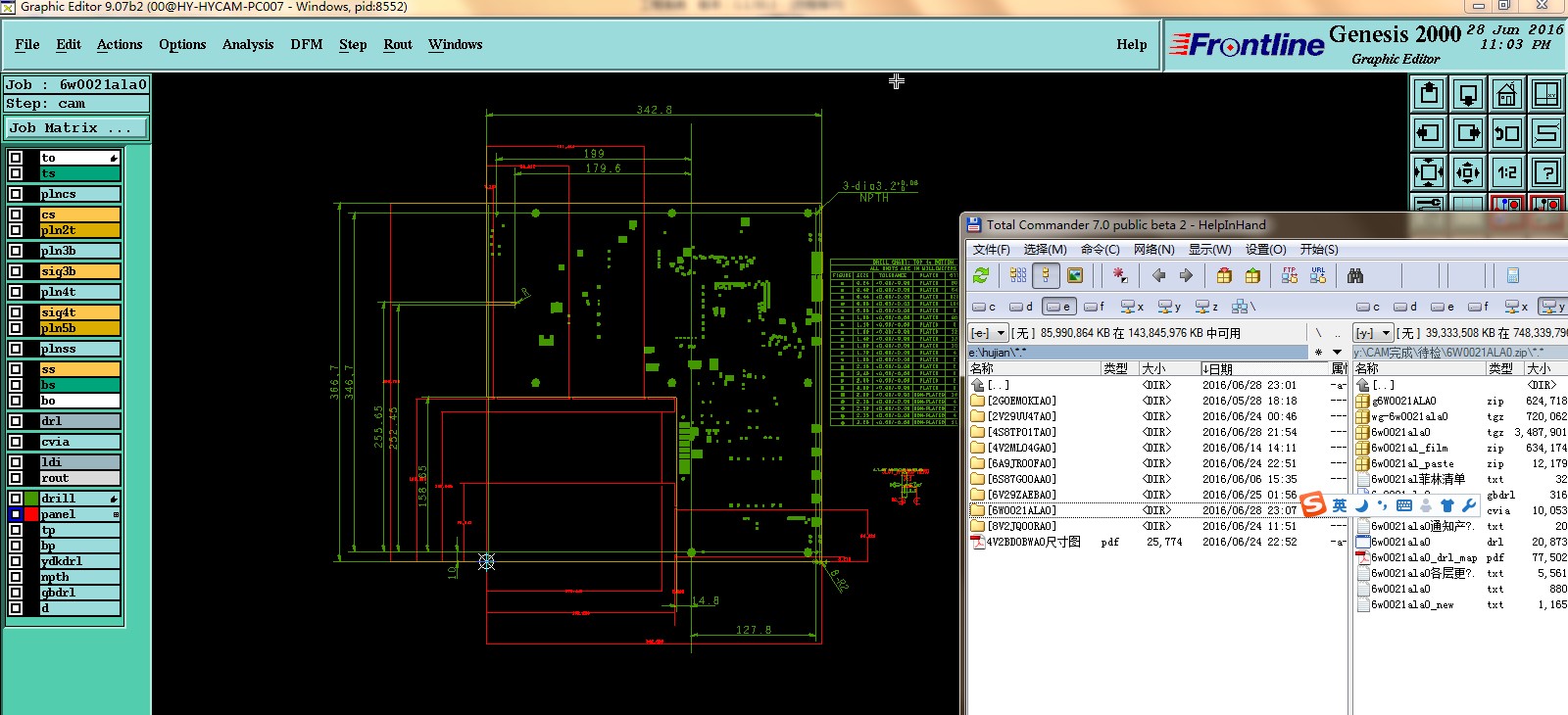Screen dimensions: 1568x715
Task: Click the Job Matrix button
Action: [76, 128]
